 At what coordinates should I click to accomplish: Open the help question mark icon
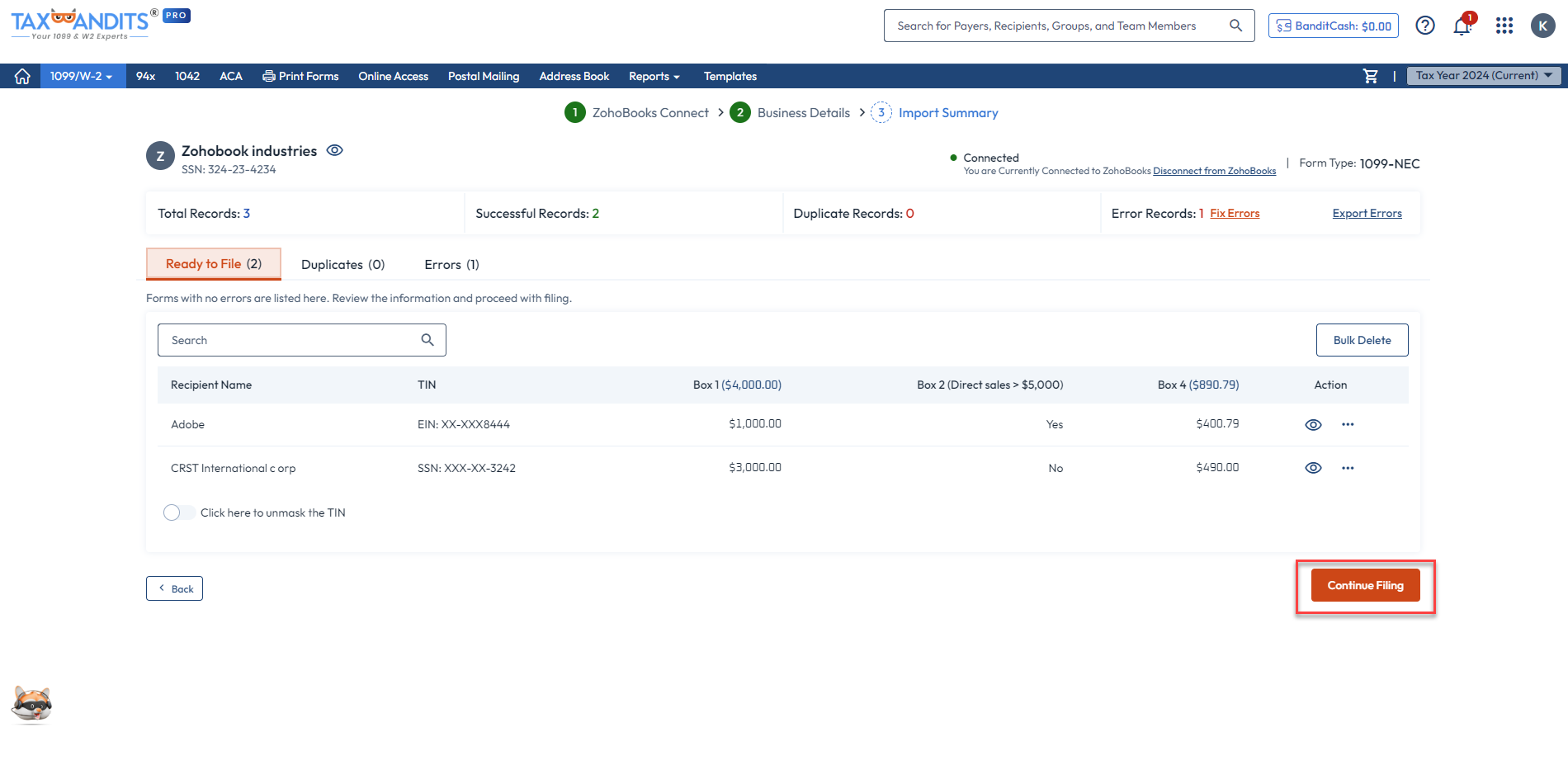coord(1425,26)
